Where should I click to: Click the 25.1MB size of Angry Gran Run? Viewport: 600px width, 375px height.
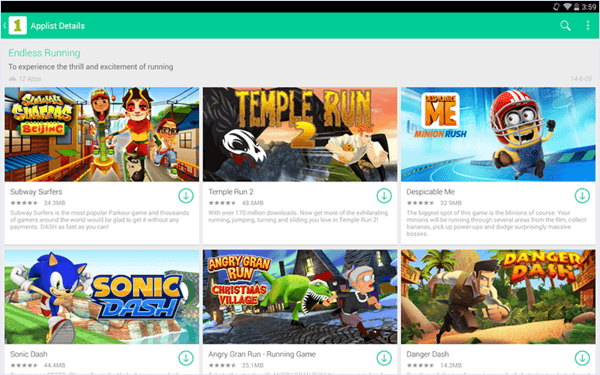(x=253, y=365)
